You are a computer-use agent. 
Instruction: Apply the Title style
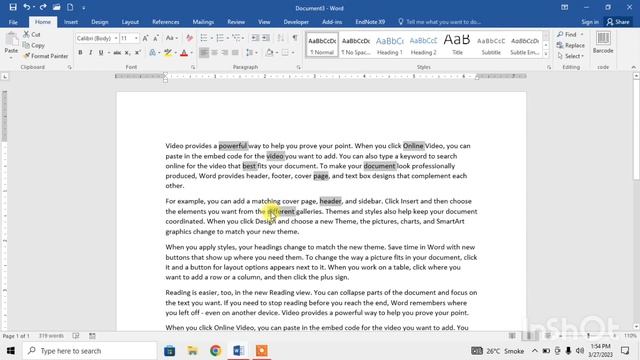[457, 45]
